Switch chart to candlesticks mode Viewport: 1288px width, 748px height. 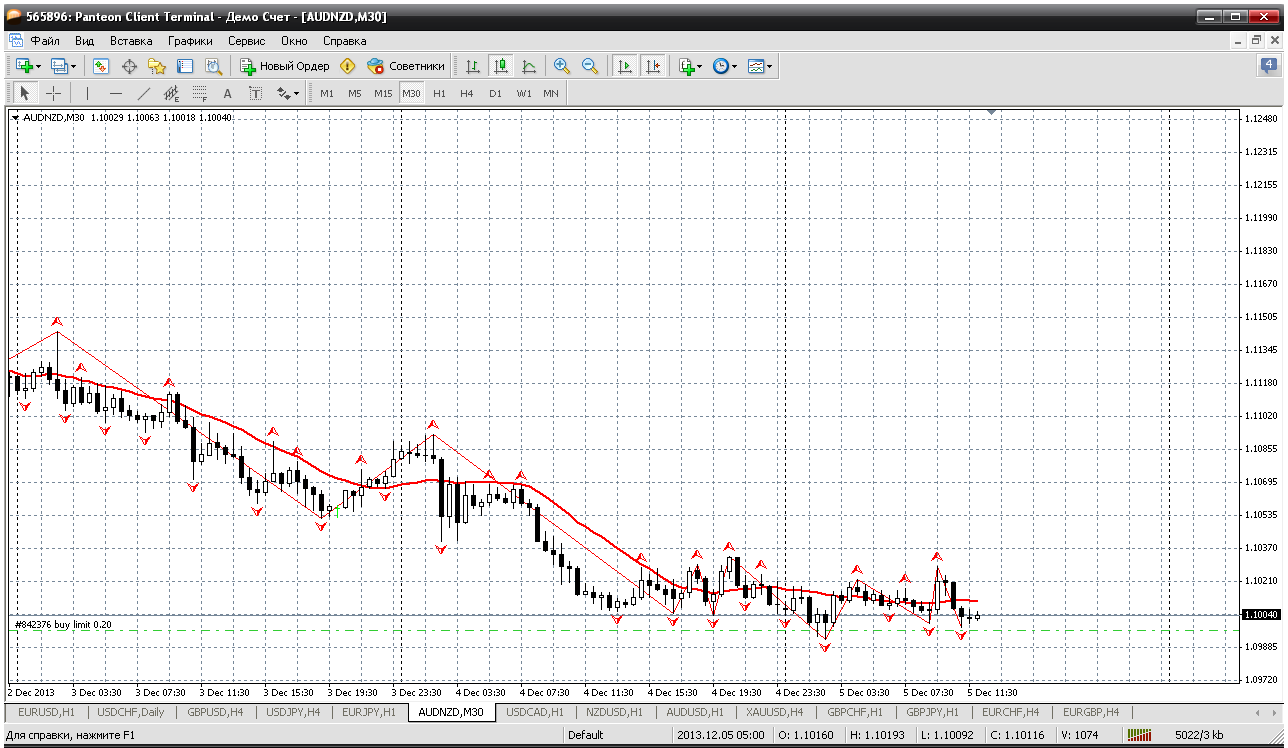501,66
